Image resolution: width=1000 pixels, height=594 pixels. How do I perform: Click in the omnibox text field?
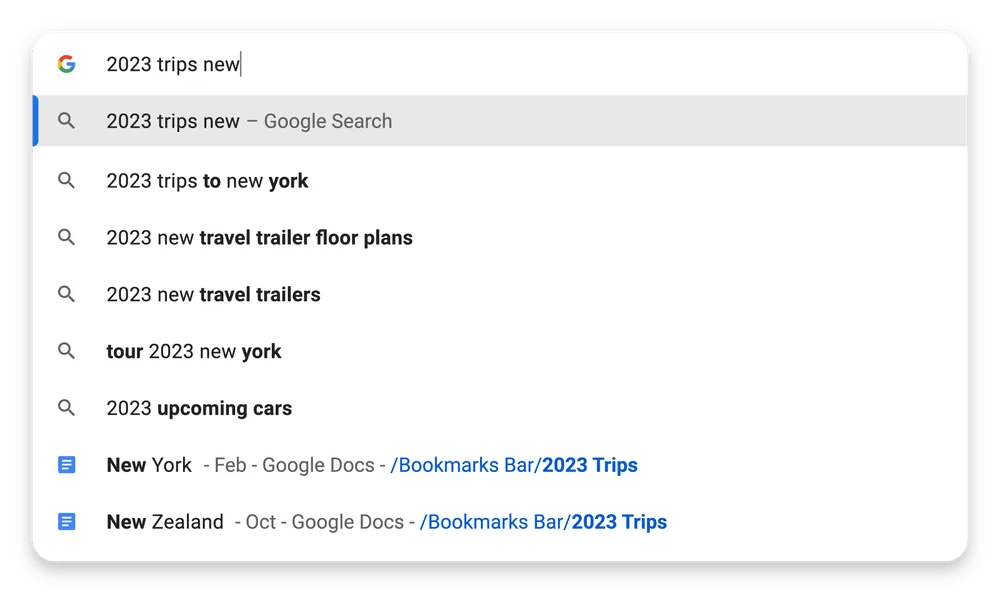500,65
